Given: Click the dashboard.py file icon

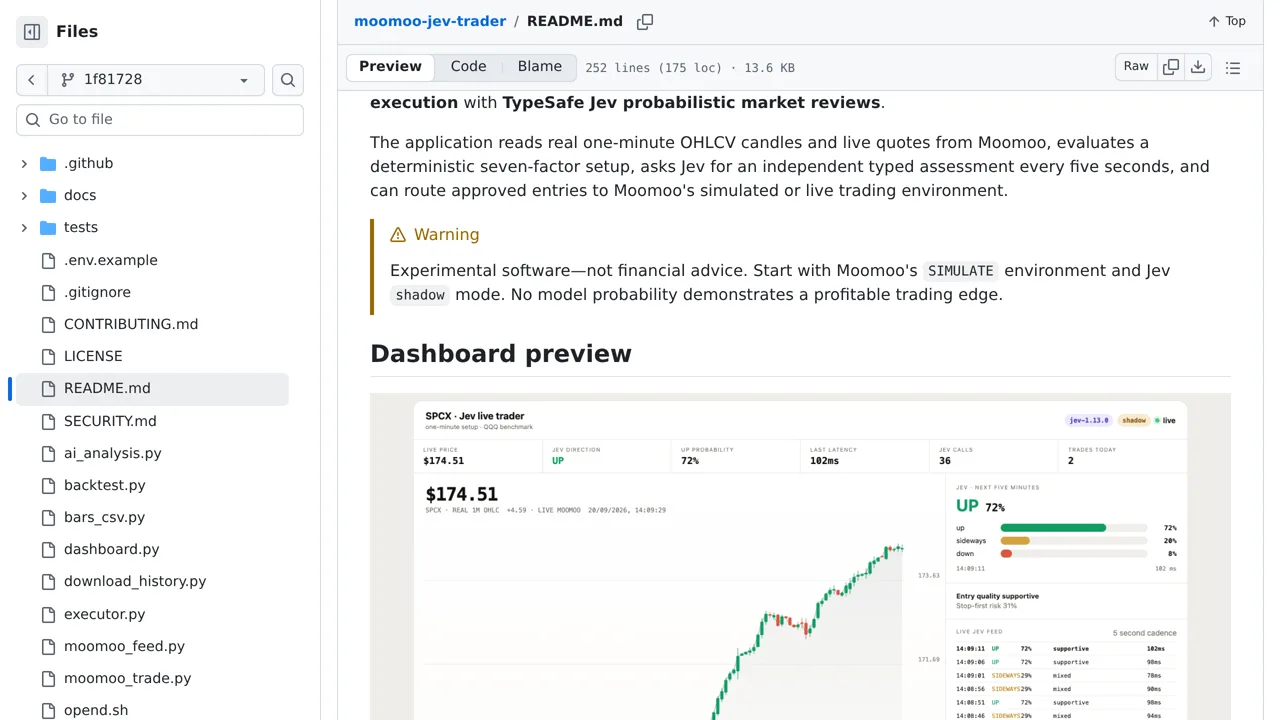Looking at the screenshot, I should tap(48, 549).
